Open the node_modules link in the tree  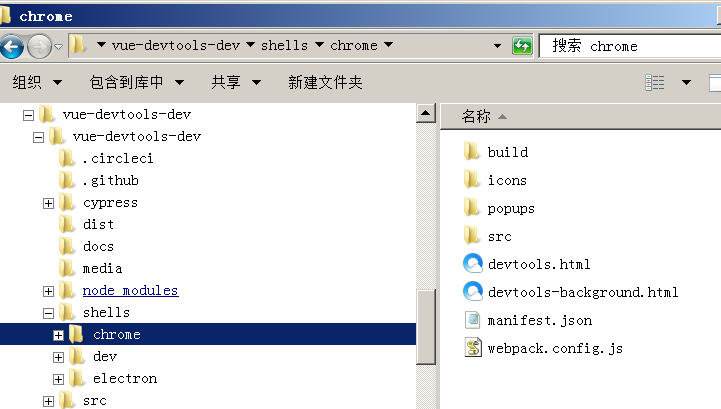pos(131,290)
